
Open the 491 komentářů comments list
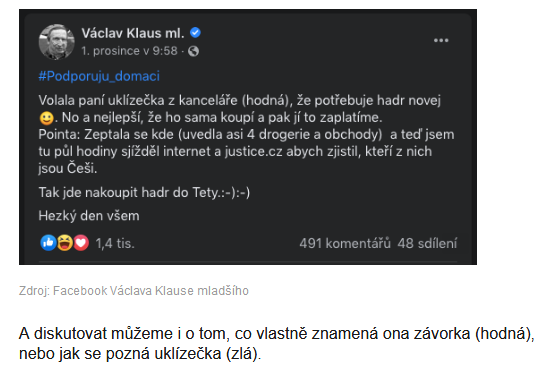click(x=345, y=243)
